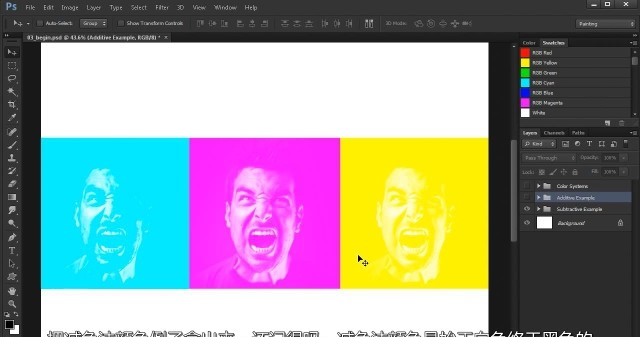Expand the Subtractive Example group
Viewport: 640px width, 360px height.
pyautogui.click(x=538, y=209)
